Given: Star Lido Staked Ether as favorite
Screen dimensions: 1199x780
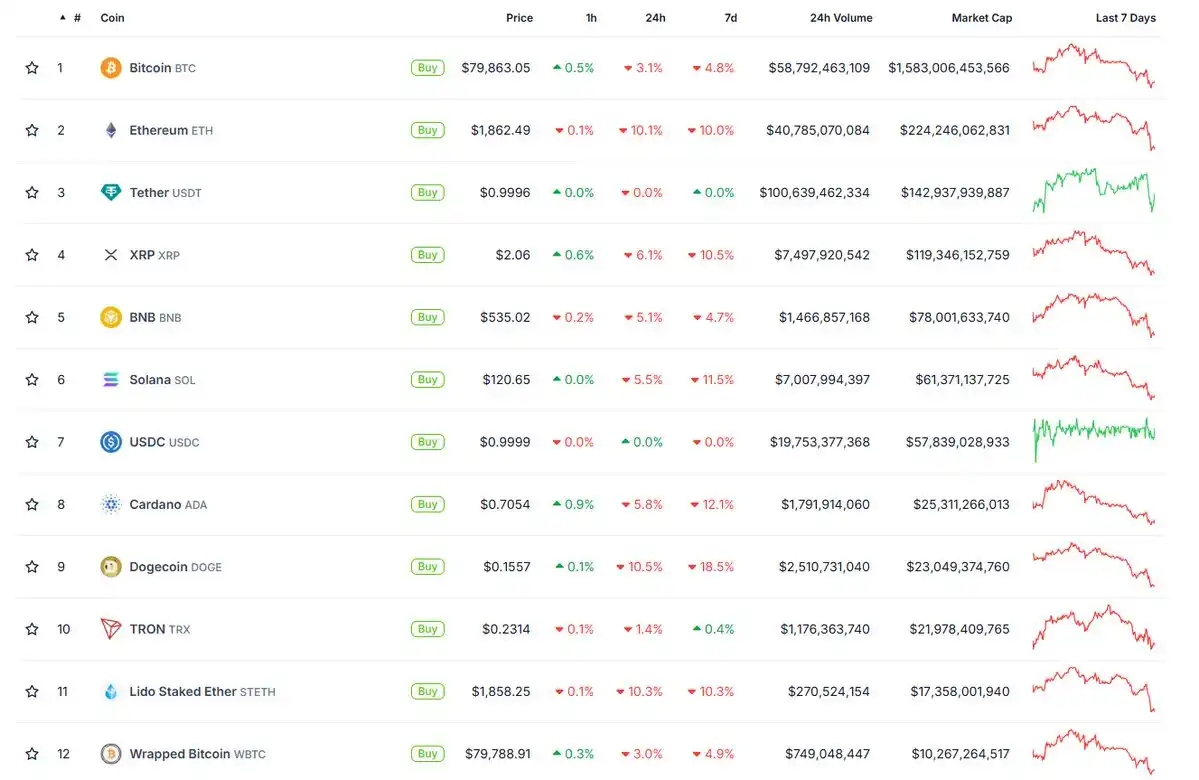Looking at the screenshot, I should [32, 691].
